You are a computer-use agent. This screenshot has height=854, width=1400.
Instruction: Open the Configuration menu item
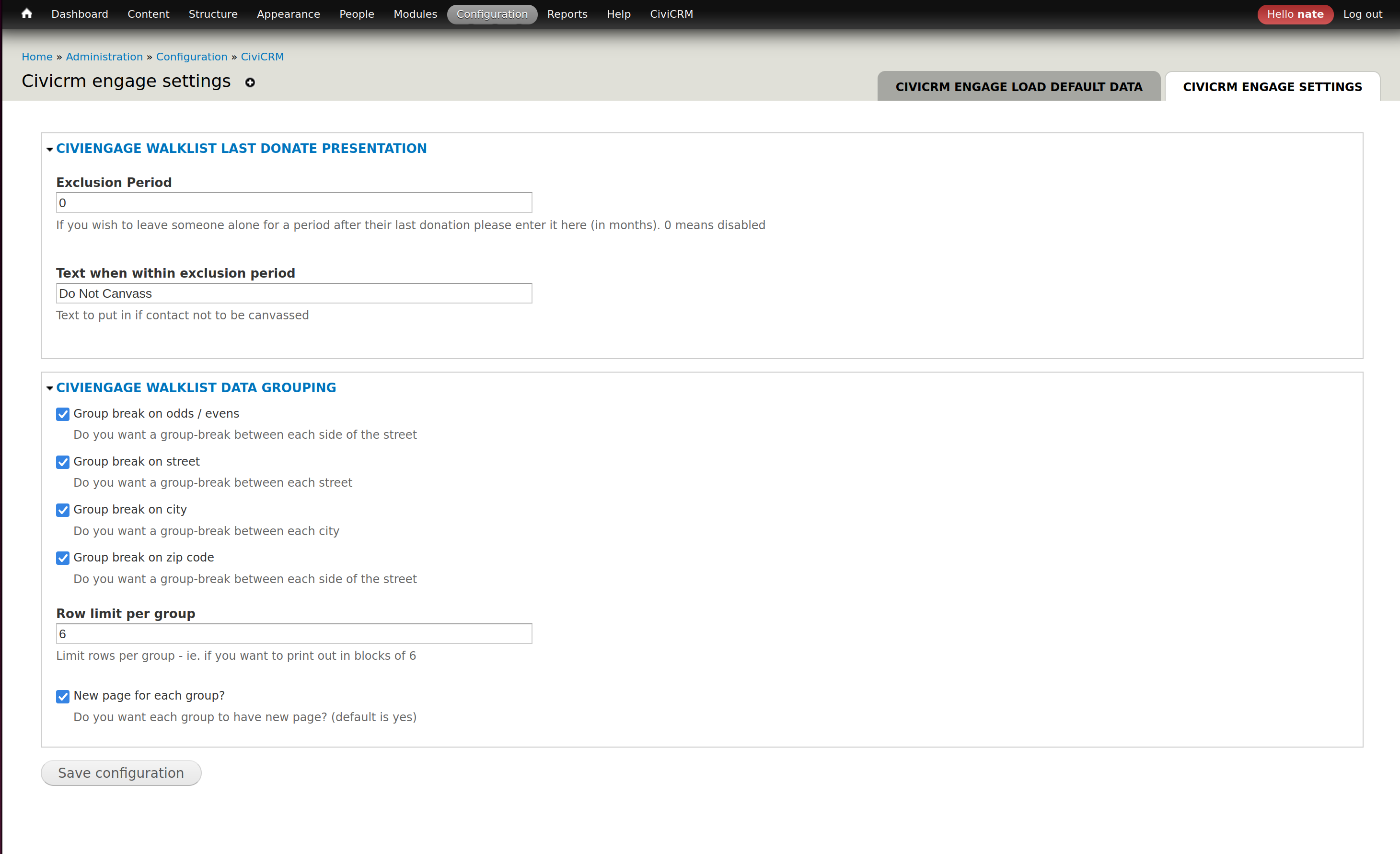pos(492,14)
